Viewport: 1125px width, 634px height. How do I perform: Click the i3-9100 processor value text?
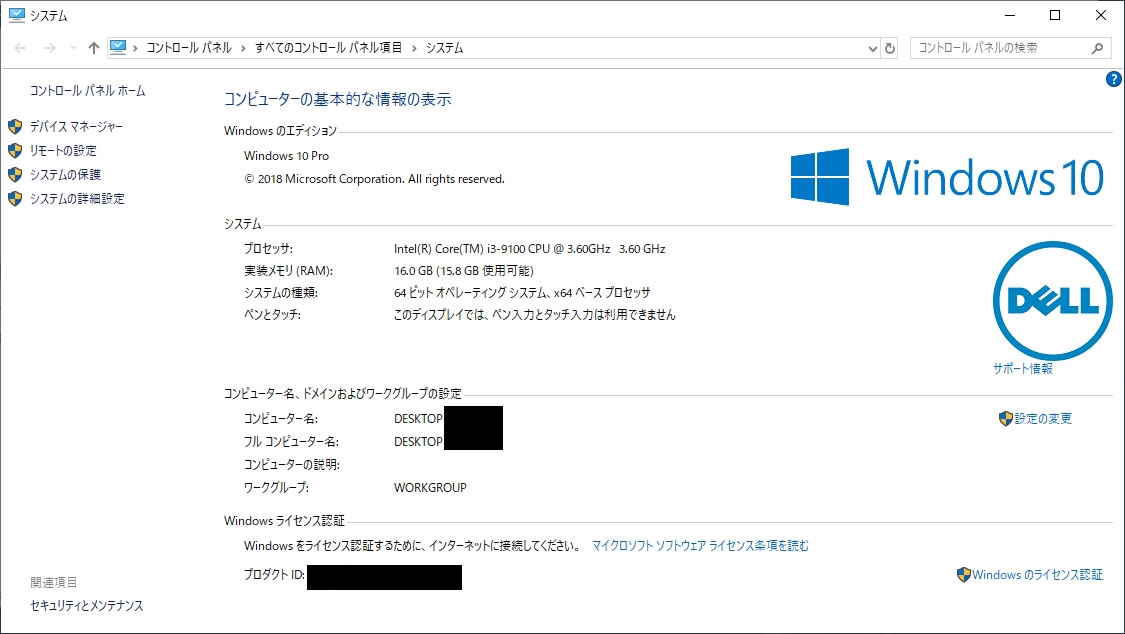pyautogui.click(x=529, y=249)
